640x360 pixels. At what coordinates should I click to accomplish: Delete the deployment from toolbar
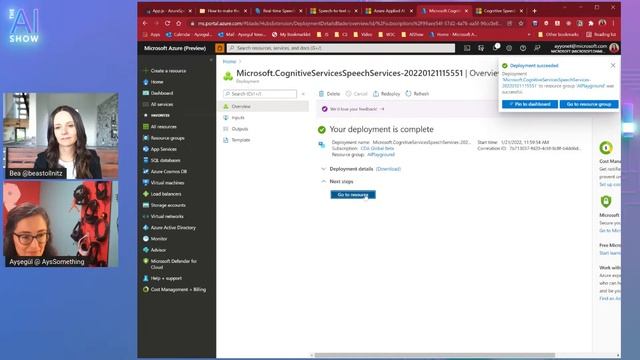coord(329,94)
